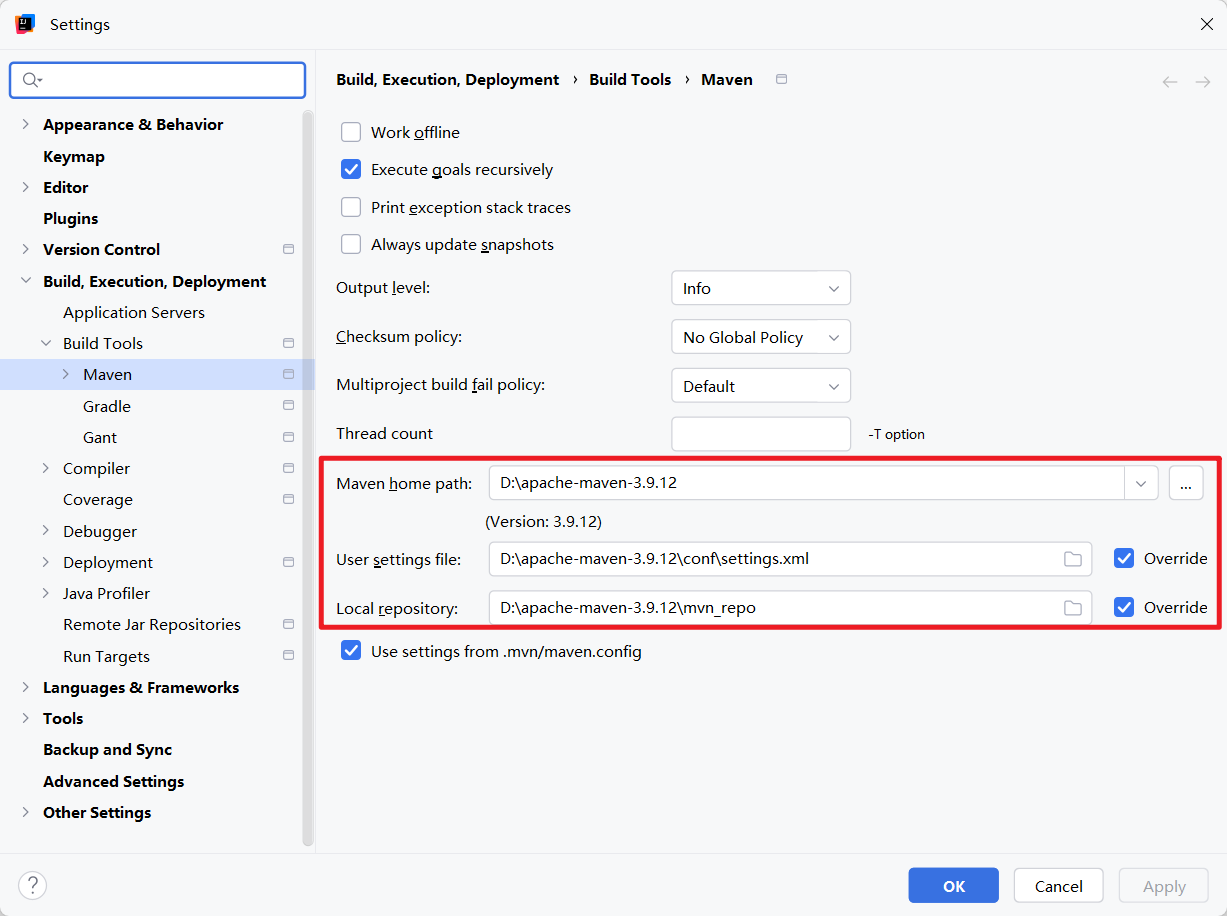Click the search magnifier icon in settings
The width and height of the screenshot is (1227, 916).
31,80
